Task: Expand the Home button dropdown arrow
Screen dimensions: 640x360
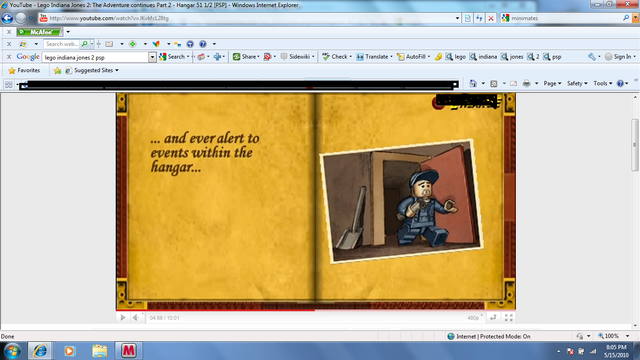Action: pos(483,83)
